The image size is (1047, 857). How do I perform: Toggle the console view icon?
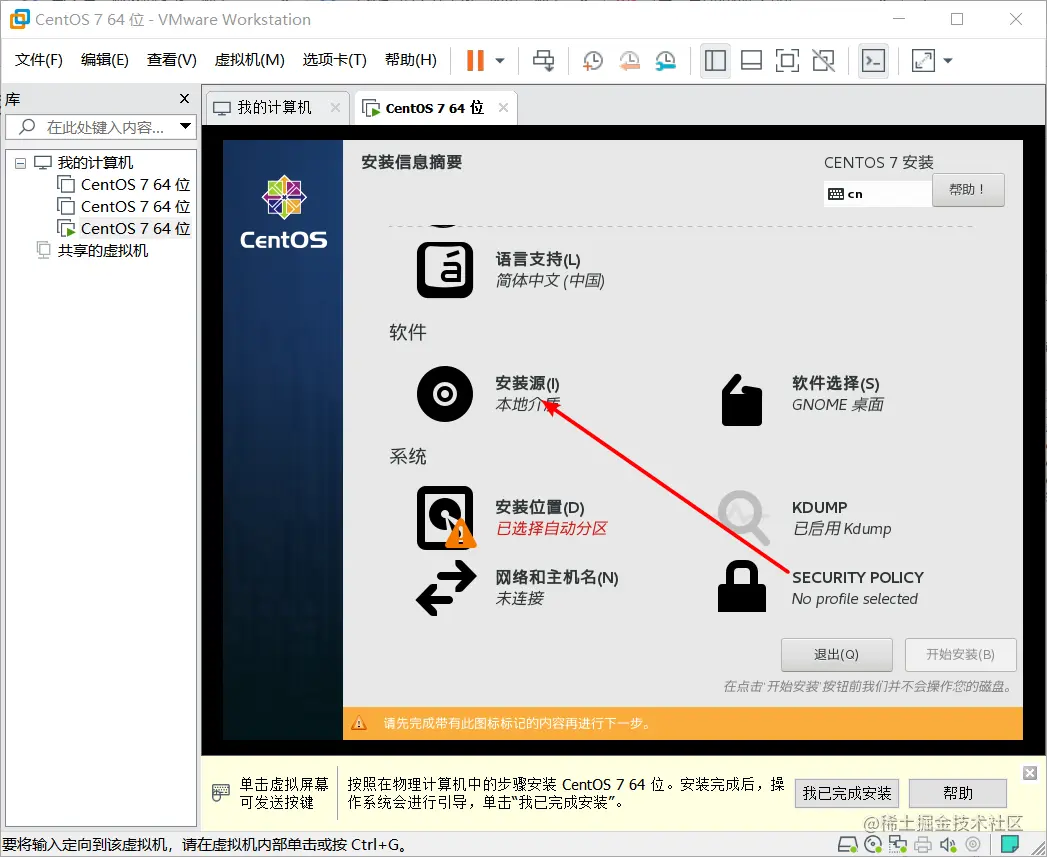point(873,61)
